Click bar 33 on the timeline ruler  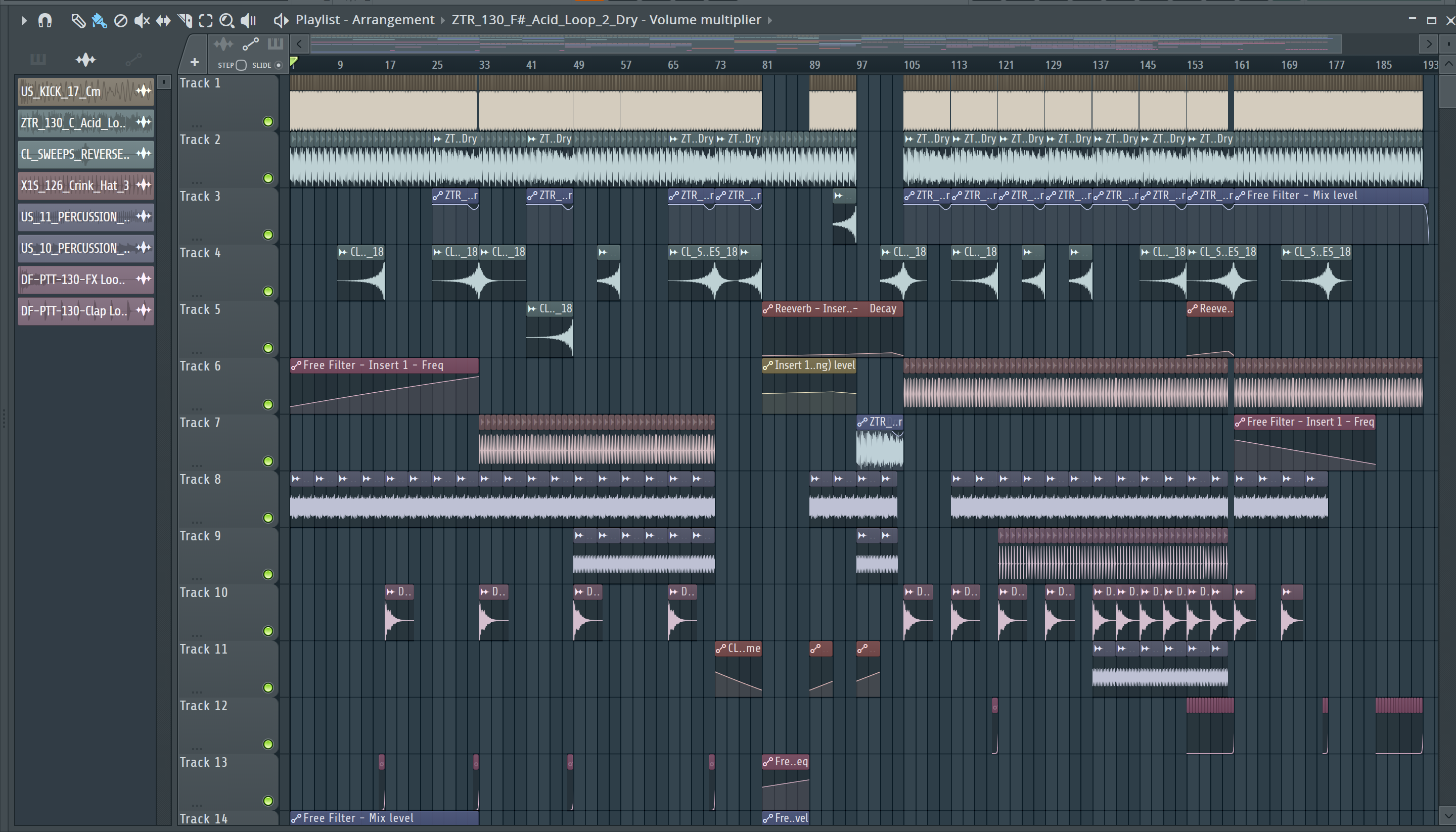coord(484,65)
